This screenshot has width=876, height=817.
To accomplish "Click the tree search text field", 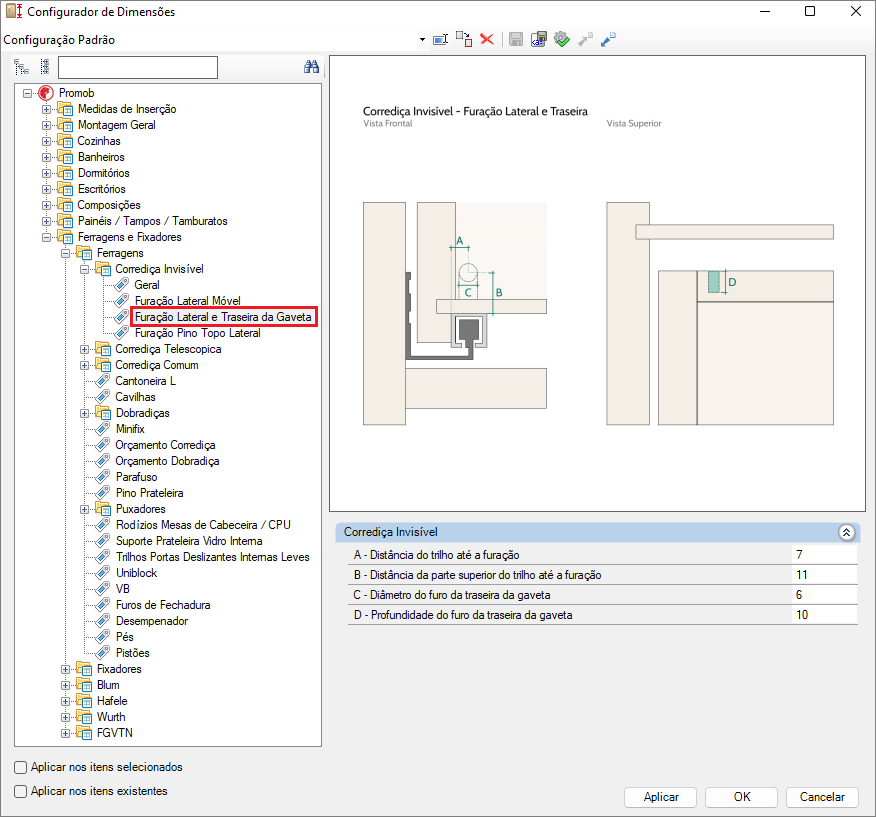I will tap(138, 67).
